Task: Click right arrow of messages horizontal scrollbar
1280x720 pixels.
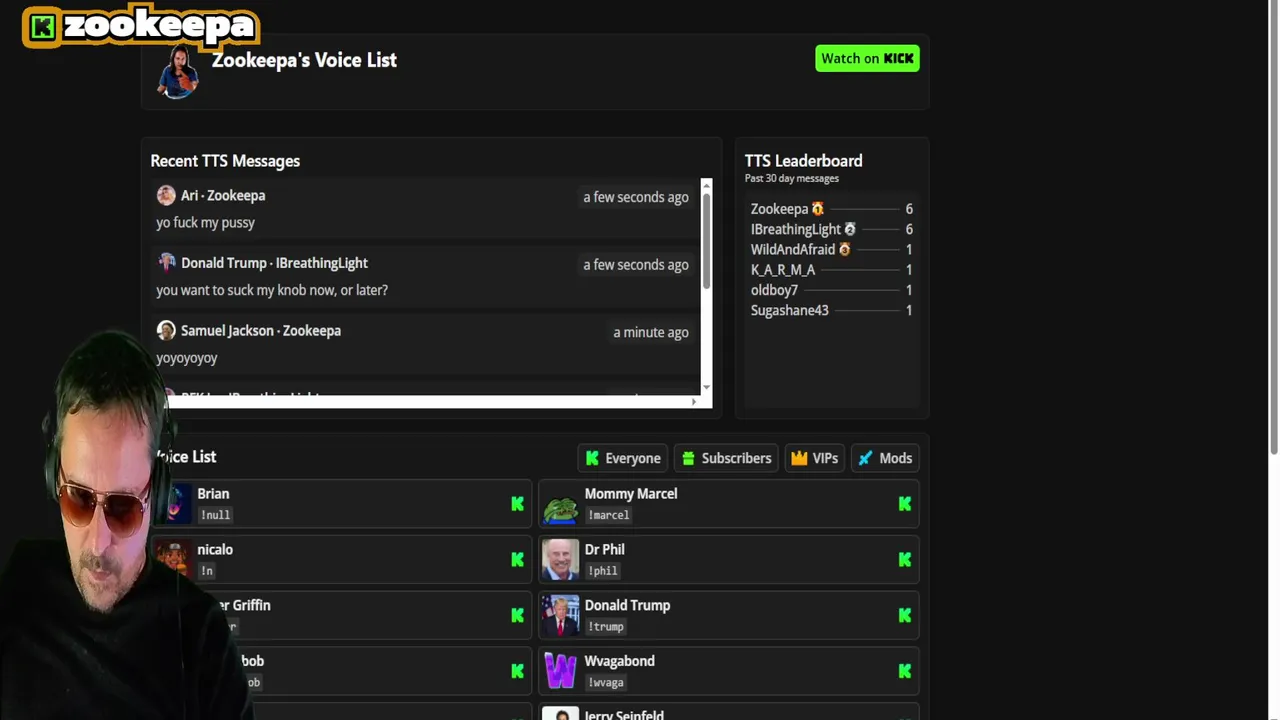Action: (694, 402)
